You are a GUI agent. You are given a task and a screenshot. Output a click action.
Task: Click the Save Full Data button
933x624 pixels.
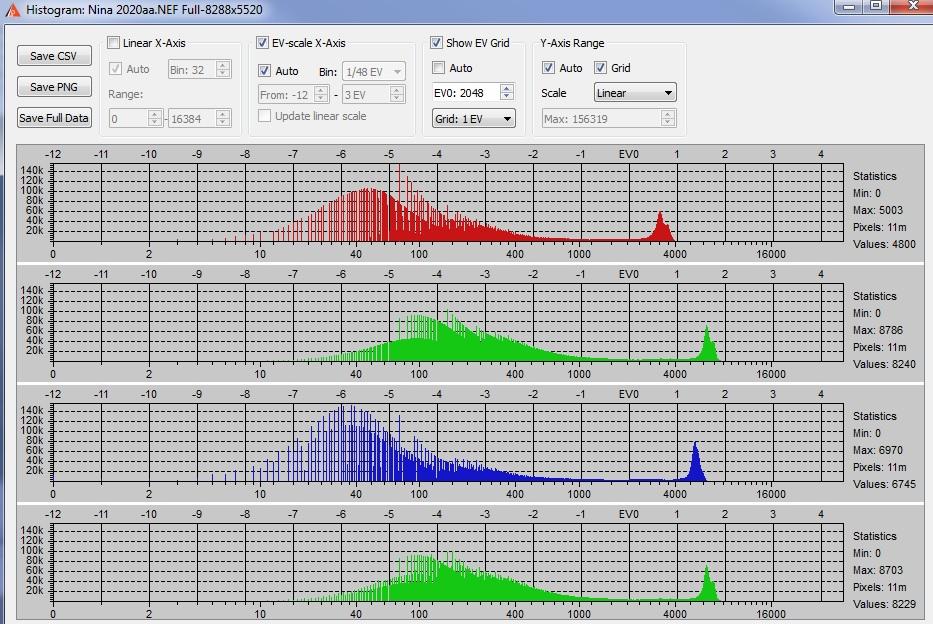(x=54, y=118)
